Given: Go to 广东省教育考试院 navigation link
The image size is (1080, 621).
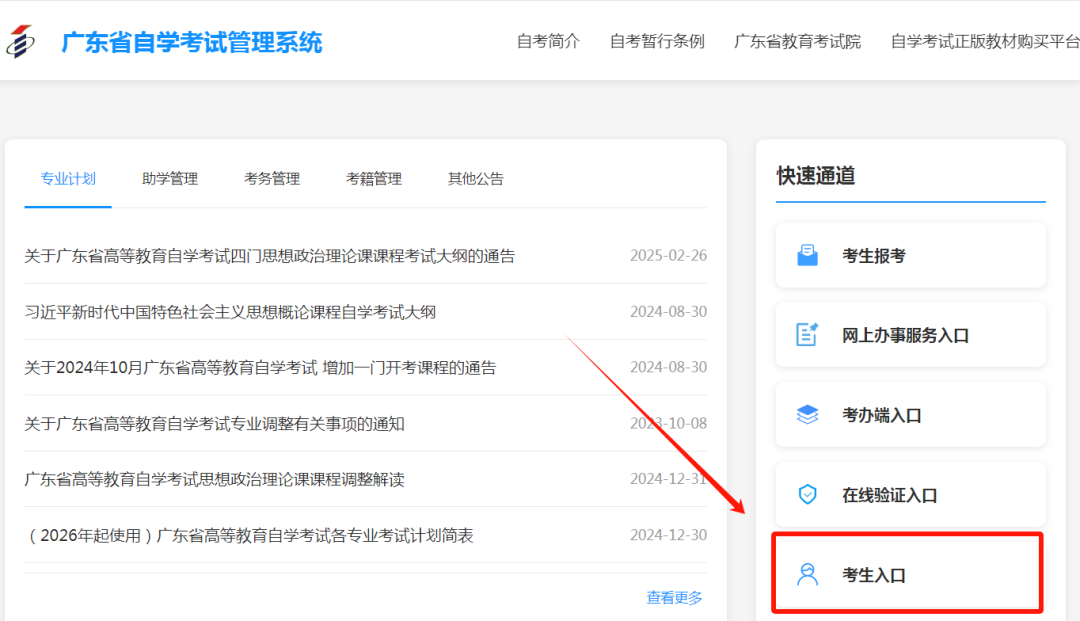Looking at the screenshot, I should pyautogui.click(x=797, y=42).
